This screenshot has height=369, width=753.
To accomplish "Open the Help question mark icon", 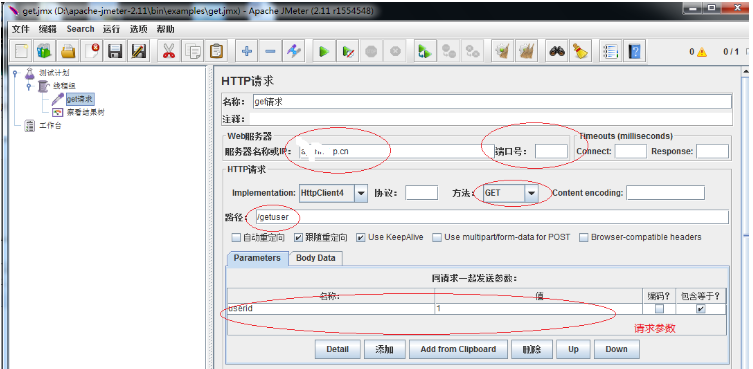I will coord(635,51).
